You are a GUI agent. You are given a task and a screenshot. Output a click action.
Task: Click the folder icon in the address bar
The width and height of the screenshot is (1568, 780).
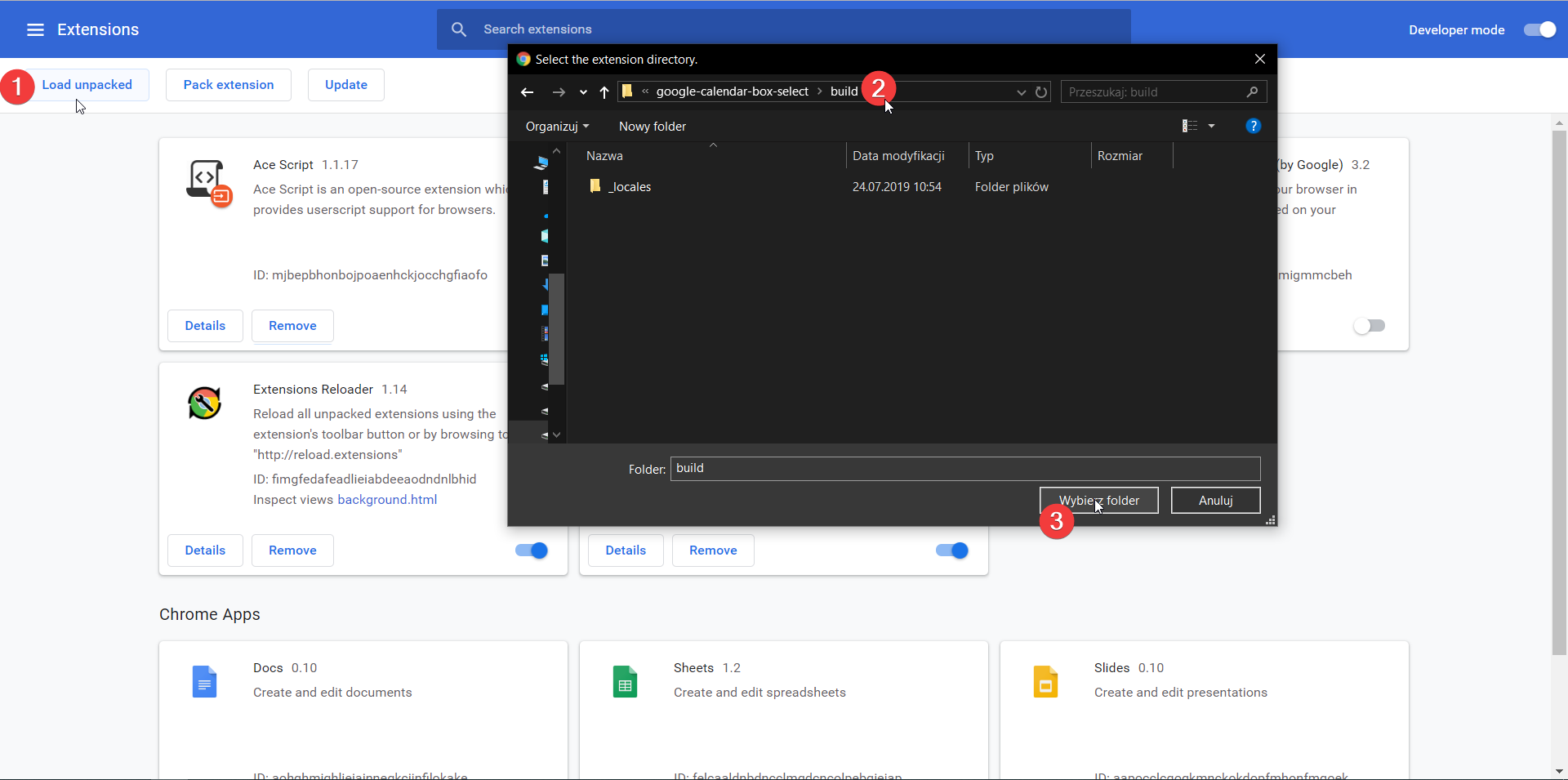[x=627, y=91]
